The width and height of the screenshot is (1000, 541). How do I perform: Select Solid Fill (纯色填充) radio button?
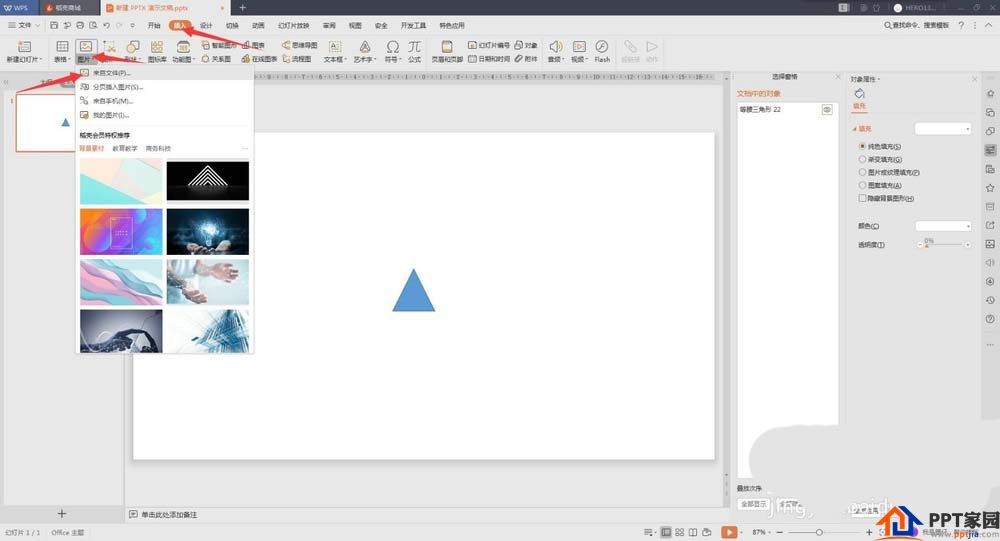click(862, 147)
